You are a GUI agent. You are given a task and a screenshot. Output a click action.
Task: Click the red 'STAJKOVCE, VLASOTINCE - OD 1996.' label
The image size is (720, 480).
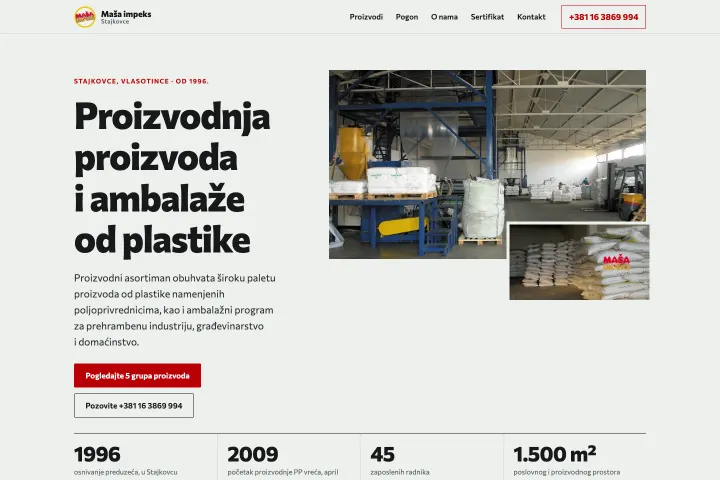[141, 81]
